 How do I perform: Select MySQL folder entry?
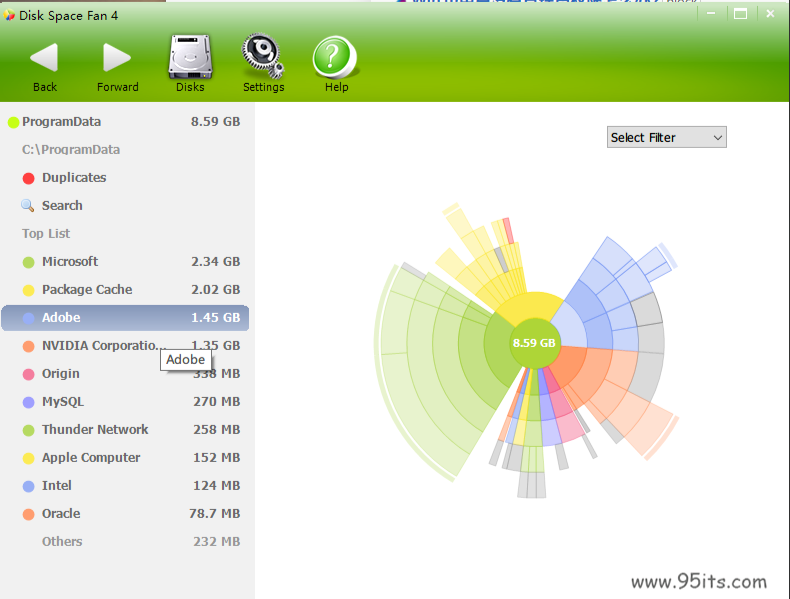tap(124, 402)
